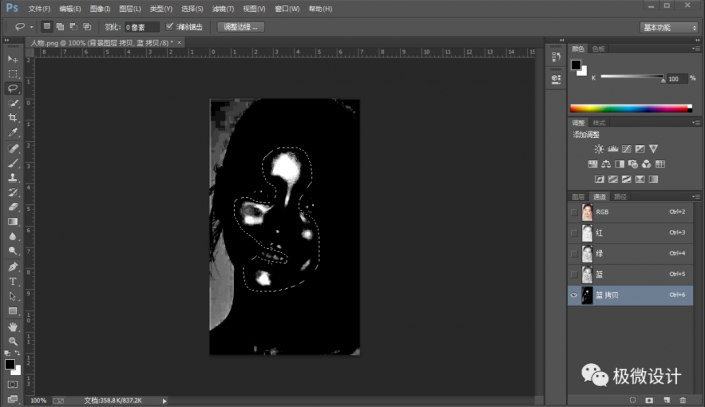Open the zoom level field in status bar

38,400
